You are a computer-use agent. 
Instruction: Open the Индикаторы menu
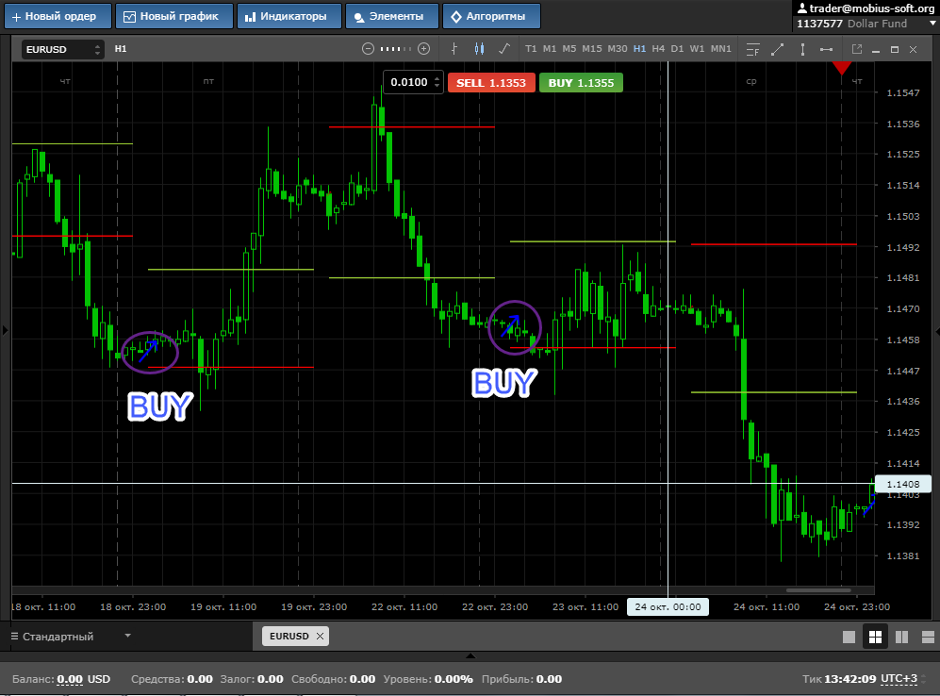(289, 16)
